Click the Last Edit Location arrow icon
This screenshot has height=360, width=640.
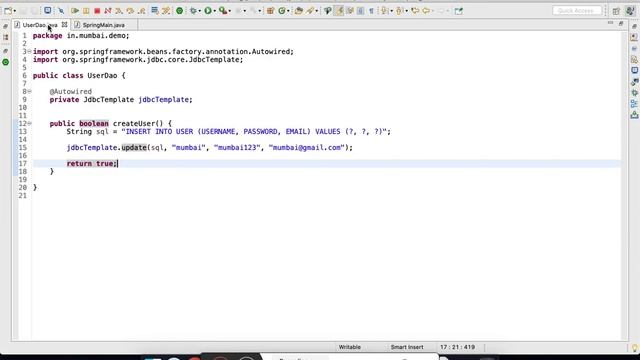[415, 11]
